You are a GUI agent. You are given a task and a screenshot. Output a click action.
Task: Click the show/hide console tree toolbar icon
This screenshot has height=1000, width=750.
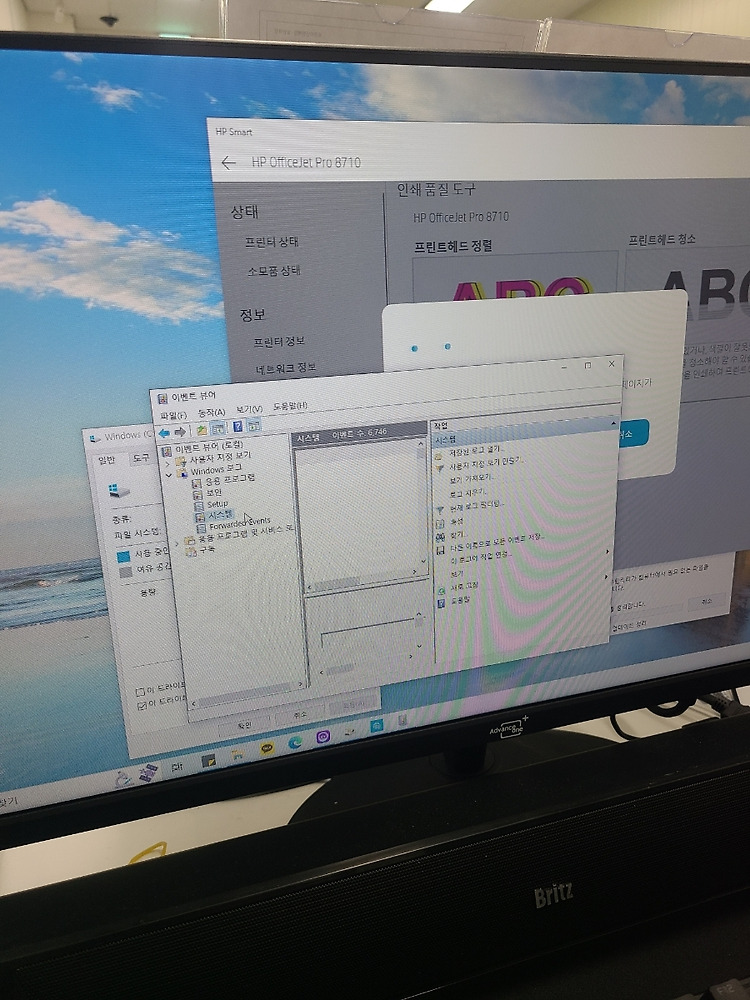point(218,428)
